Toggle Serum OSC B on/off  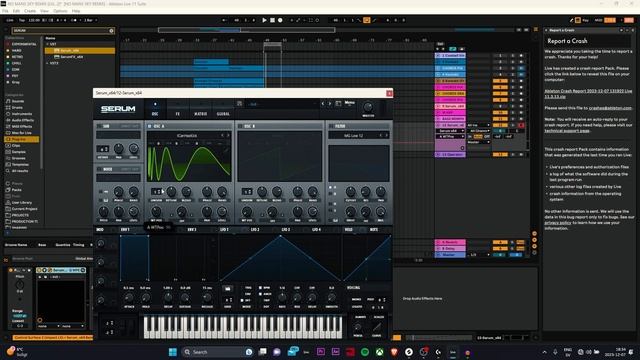(x=240, y=126)
